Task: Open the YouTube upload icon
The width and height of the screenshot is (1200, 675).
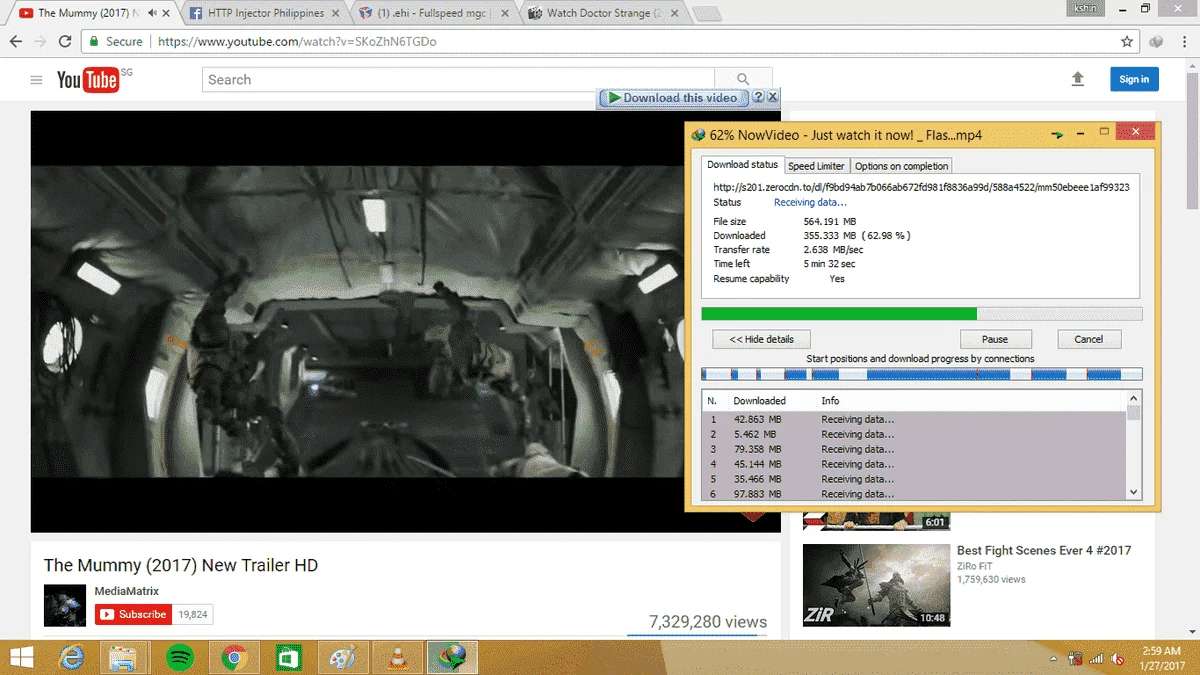Action: click(1078, 79)
